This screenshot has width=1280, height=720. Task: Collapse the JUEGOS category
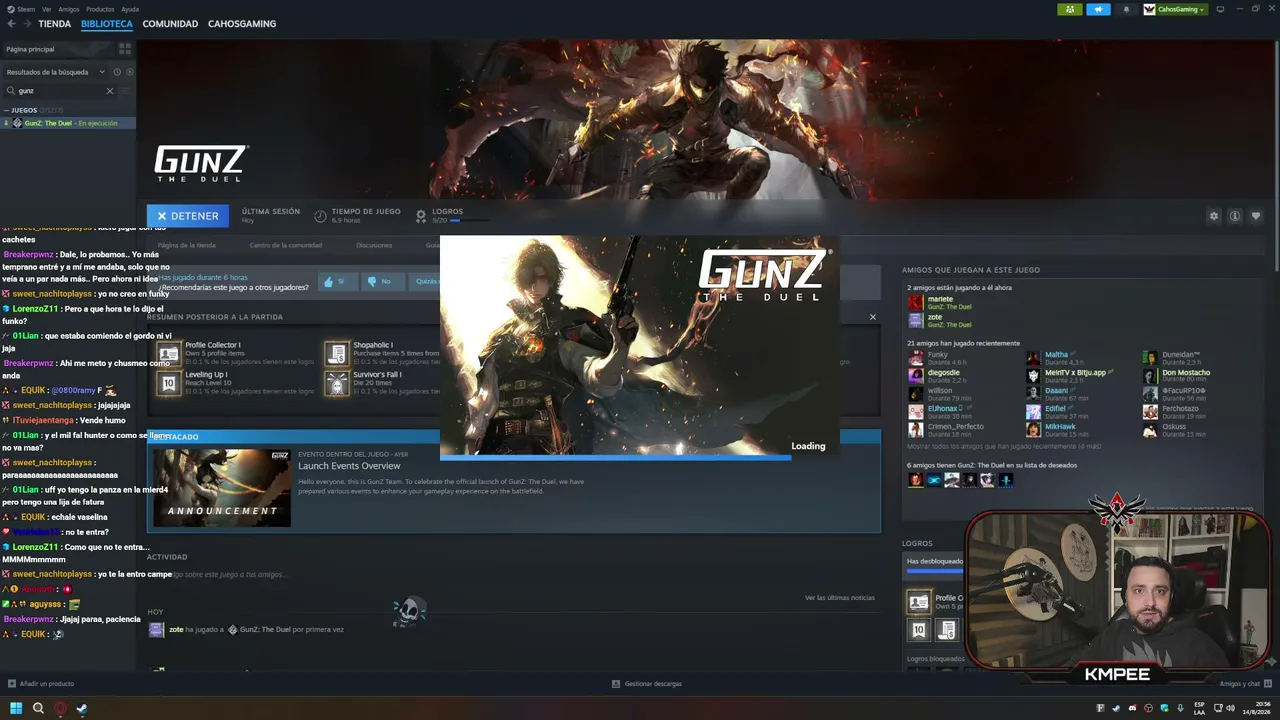35,110
